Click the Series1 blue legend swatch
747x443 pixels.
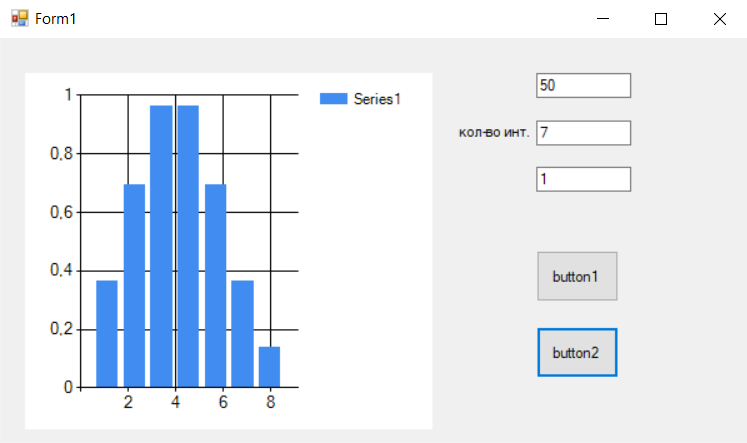pos(333,99)
